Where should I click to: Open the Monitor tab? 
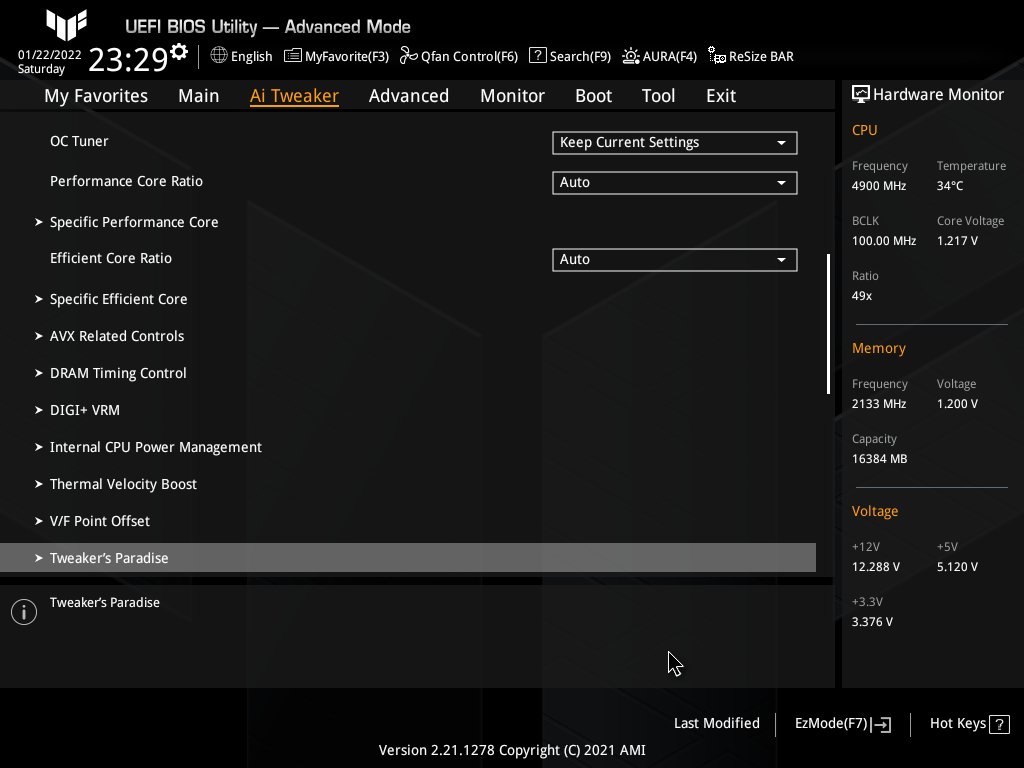tap(512, 95)
